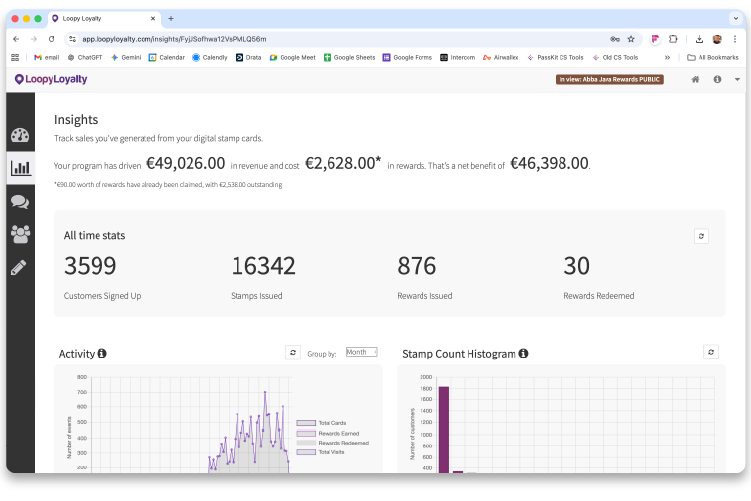This screenshot has width=751, height=501.
Task: Open the pink extension icon in toolbar
Action: pyautogui.click(x=655, y=39)
